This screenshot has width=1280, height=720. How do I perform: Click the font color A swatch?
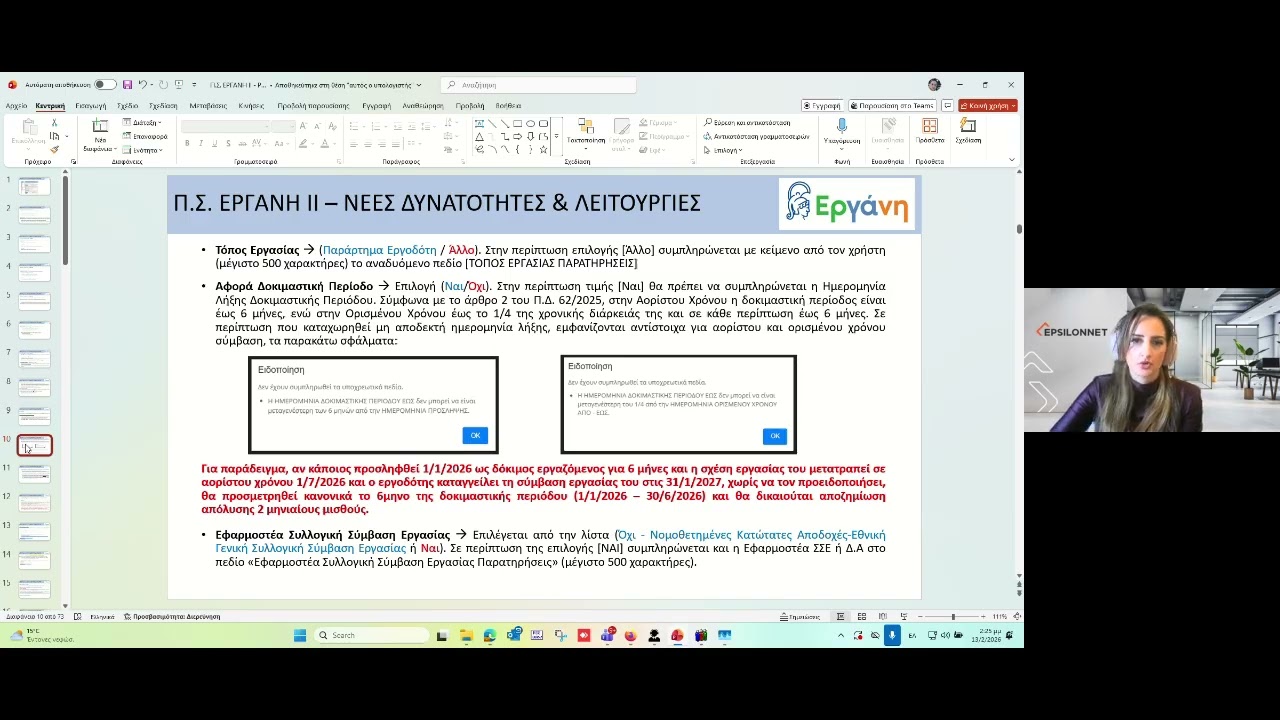pyautogui.click(x=324, y=144)
